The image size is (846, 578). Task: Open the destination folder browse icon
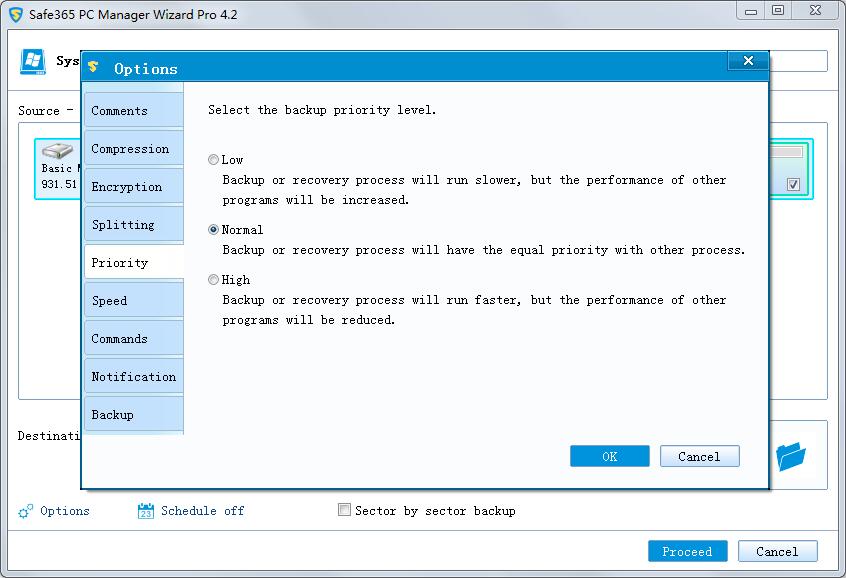[x=791, y=456]
